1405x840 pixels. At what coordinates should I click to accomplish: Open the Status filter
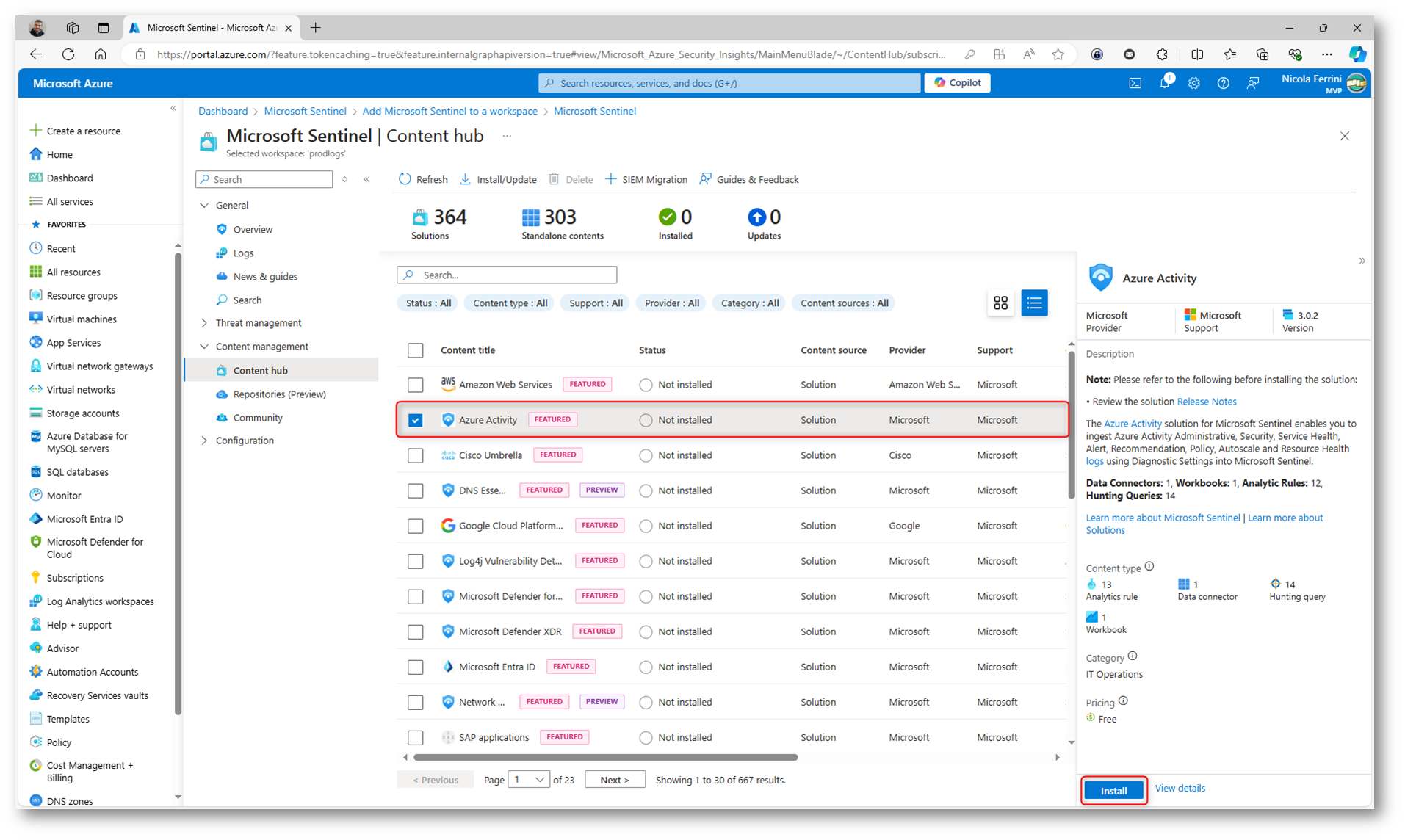[428, 303]
